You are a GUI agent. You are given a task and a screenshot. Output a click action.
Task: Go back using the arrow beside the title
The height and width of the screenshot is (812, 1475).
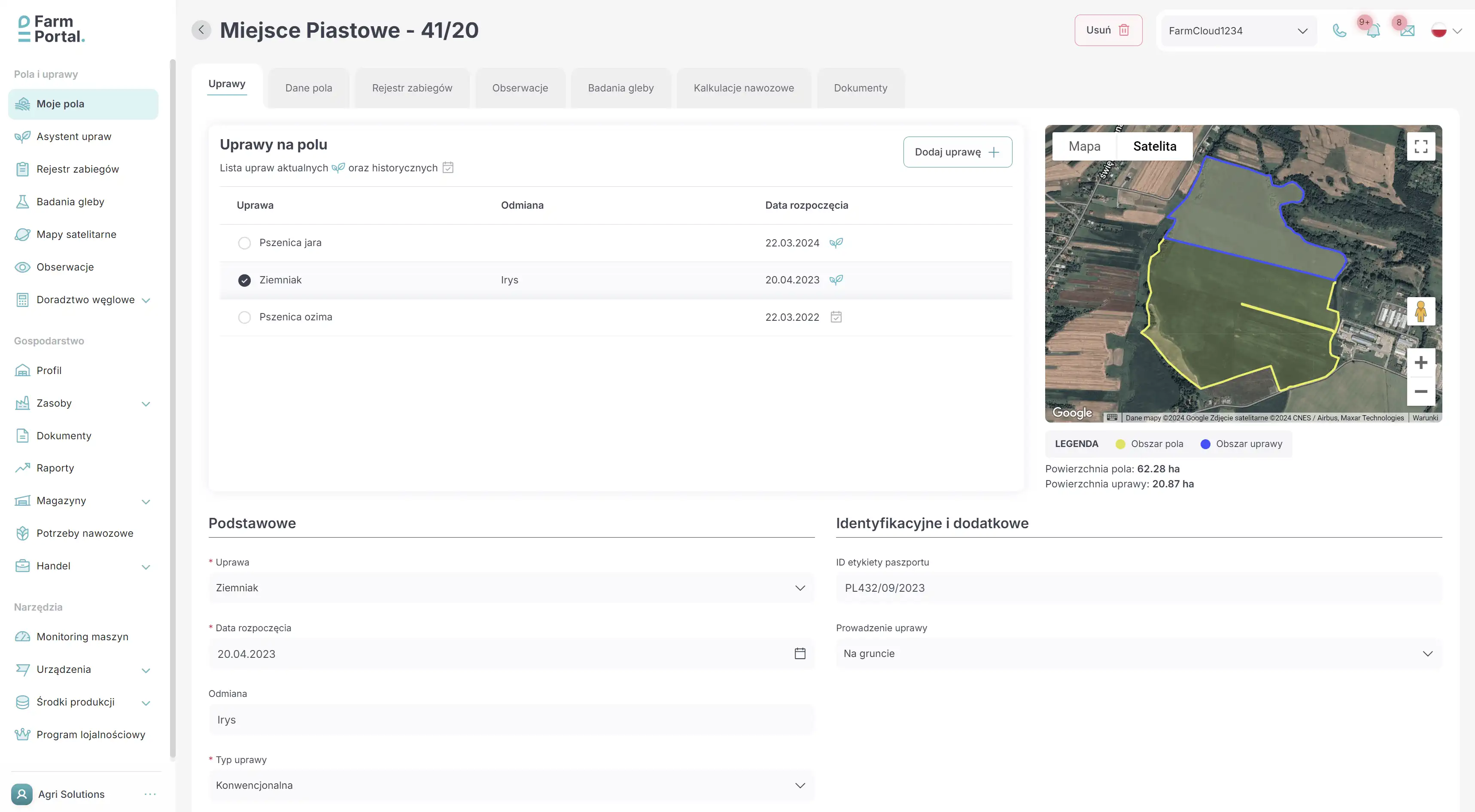click(201, 30)
